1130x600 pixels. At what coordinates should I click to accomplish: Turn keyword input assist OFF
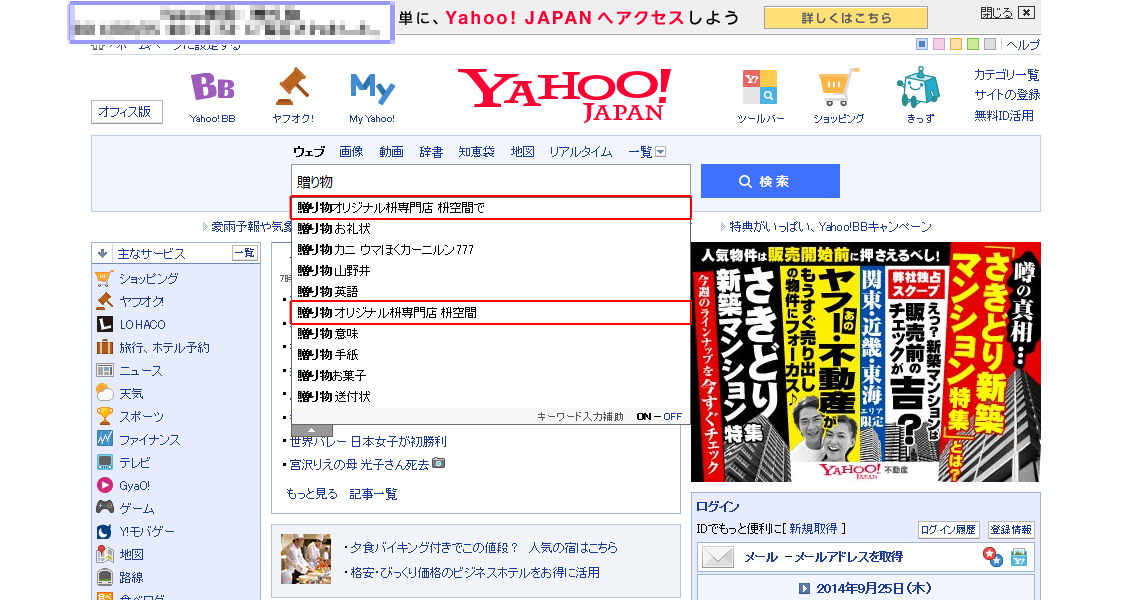672,416
